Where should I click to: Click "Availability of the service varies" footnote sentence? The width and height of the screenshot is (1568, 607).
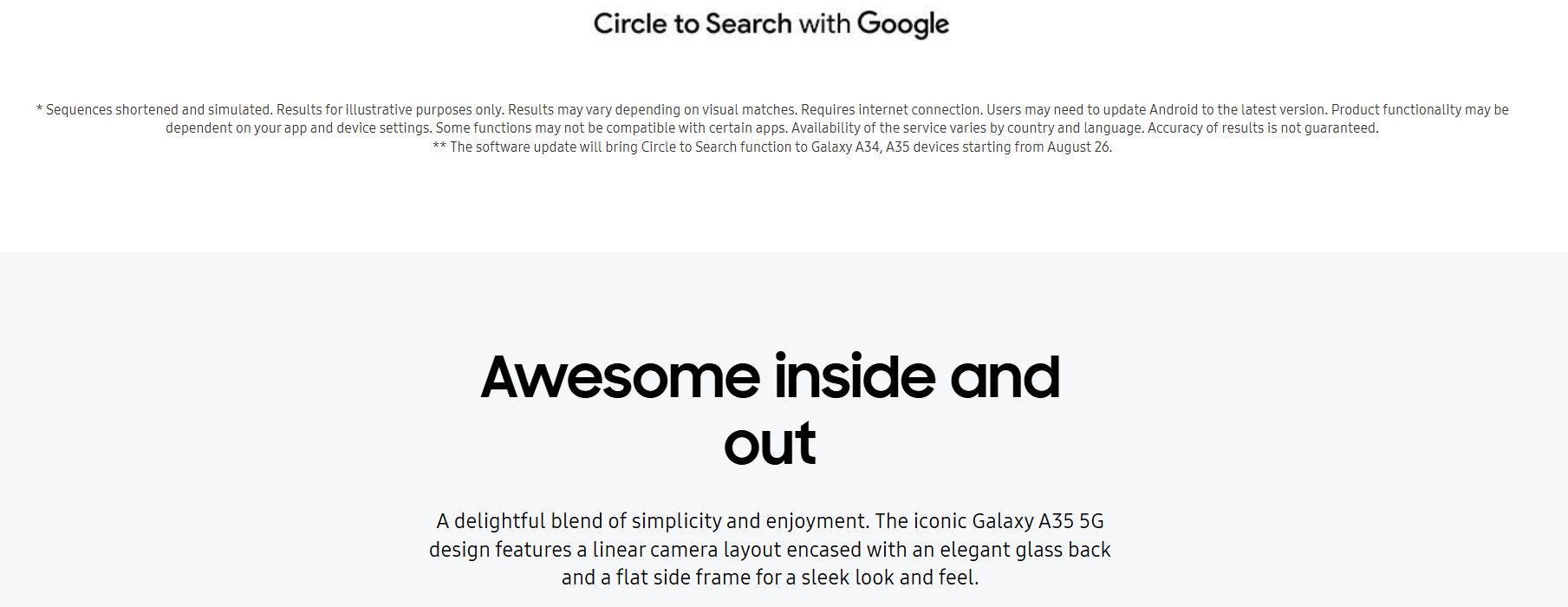(968, 128)
